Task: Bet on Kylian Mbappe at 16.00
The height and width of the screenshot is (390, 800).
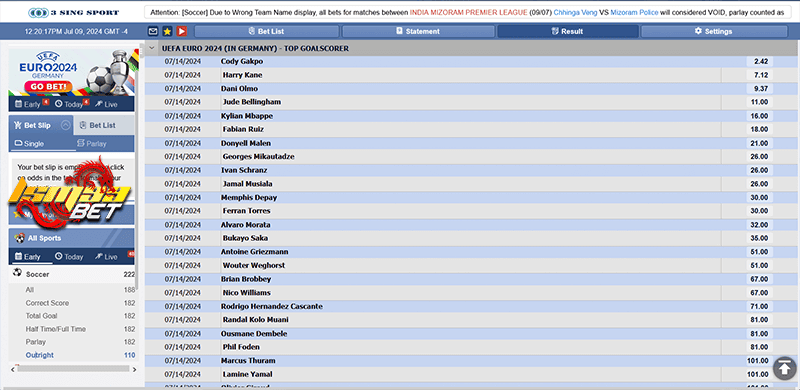Action: pos(761,116)
